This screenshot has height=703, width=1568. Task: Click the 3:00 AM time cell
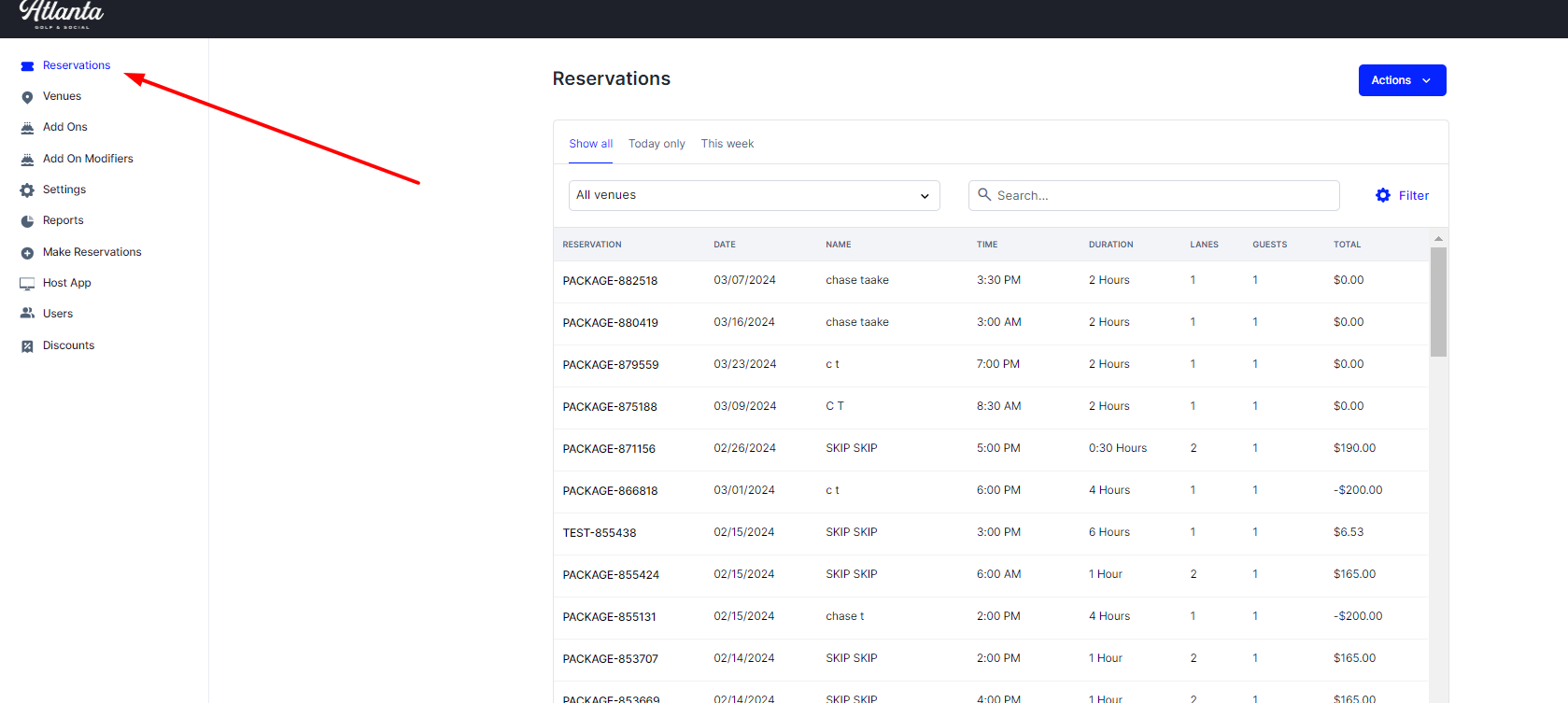tap(999, 322)
